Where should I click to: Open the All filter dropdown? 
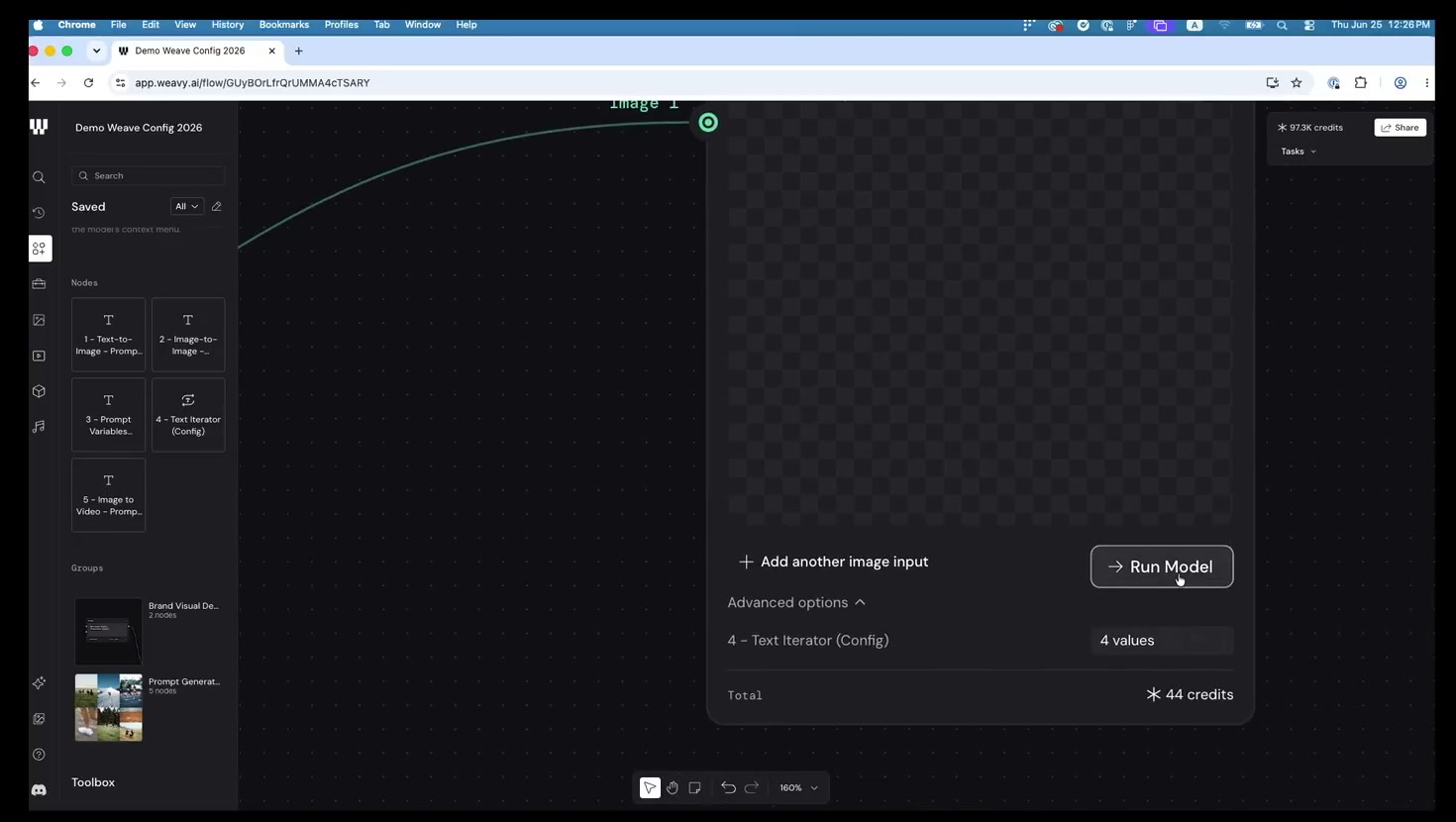click(x=186, y=206)
